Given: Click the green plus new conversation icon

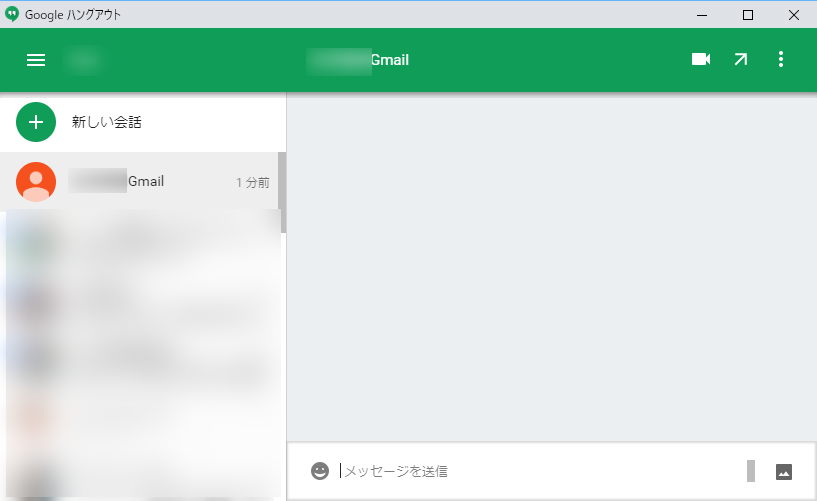Looking at the screenshot, I should pos(36,122).
